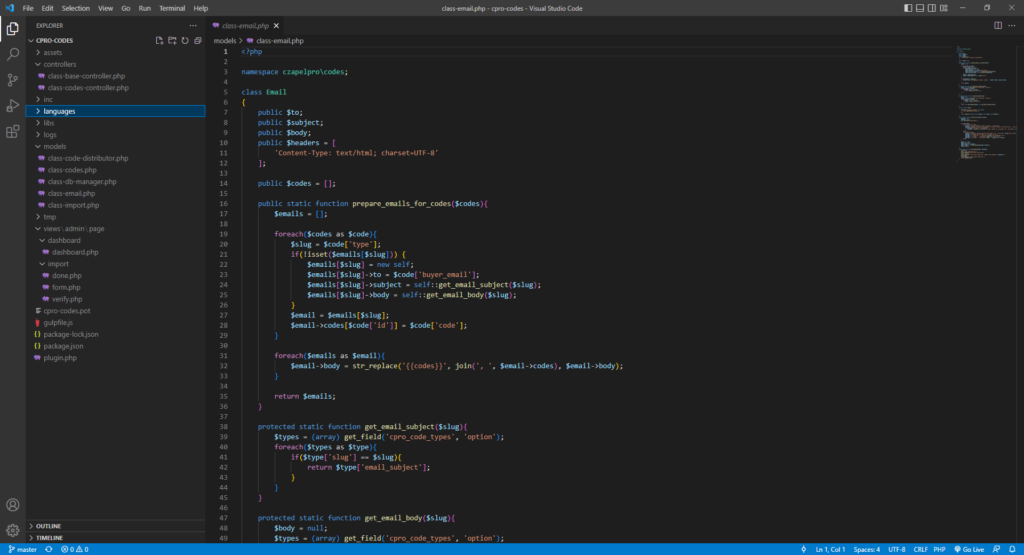This screenshot has height=555, width=1024.
Task: Open the Go menu
Action: coord(125,8)
